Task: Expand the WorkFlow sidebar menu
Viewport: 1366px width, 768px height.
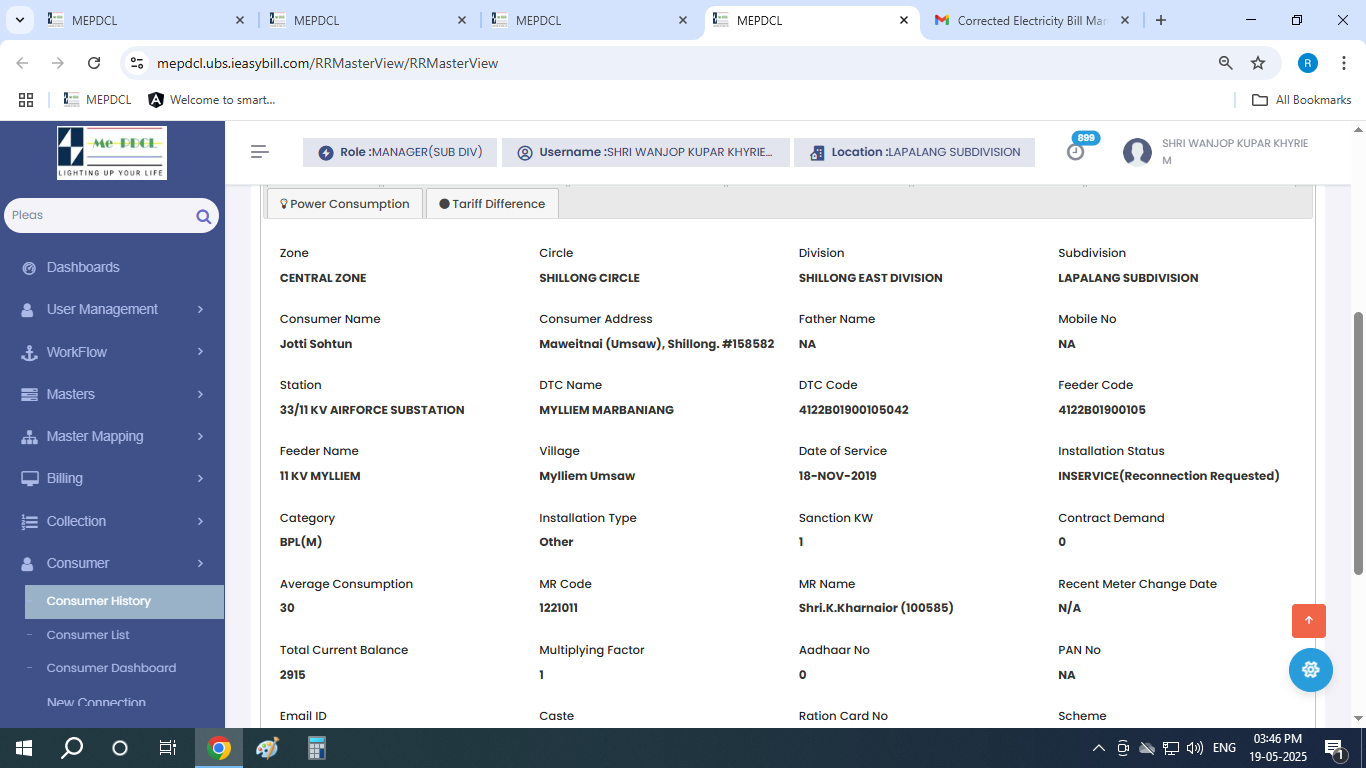Action: 112,352
